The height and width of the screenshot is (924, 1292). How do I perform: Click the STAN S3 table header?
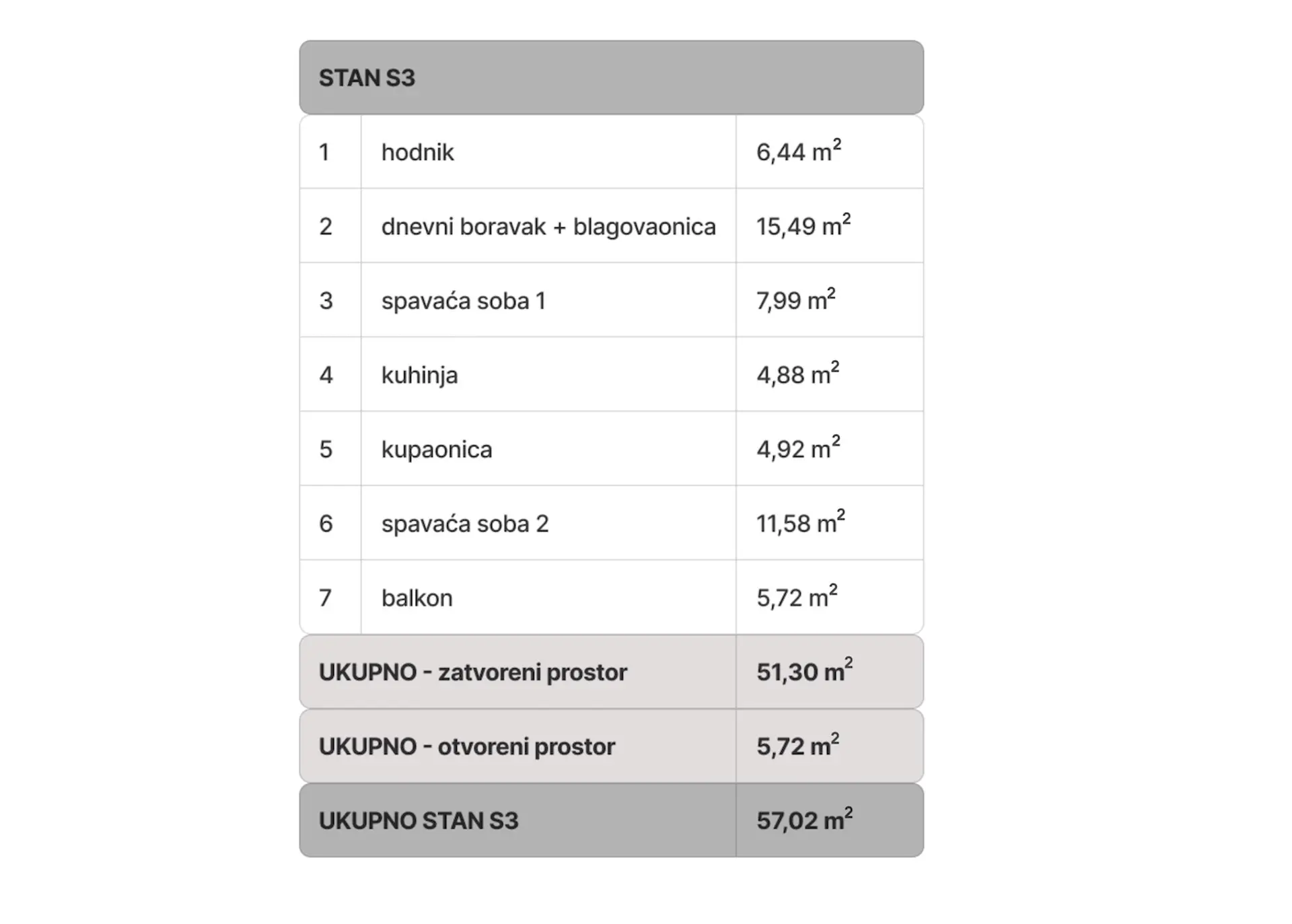coord(611,77)
